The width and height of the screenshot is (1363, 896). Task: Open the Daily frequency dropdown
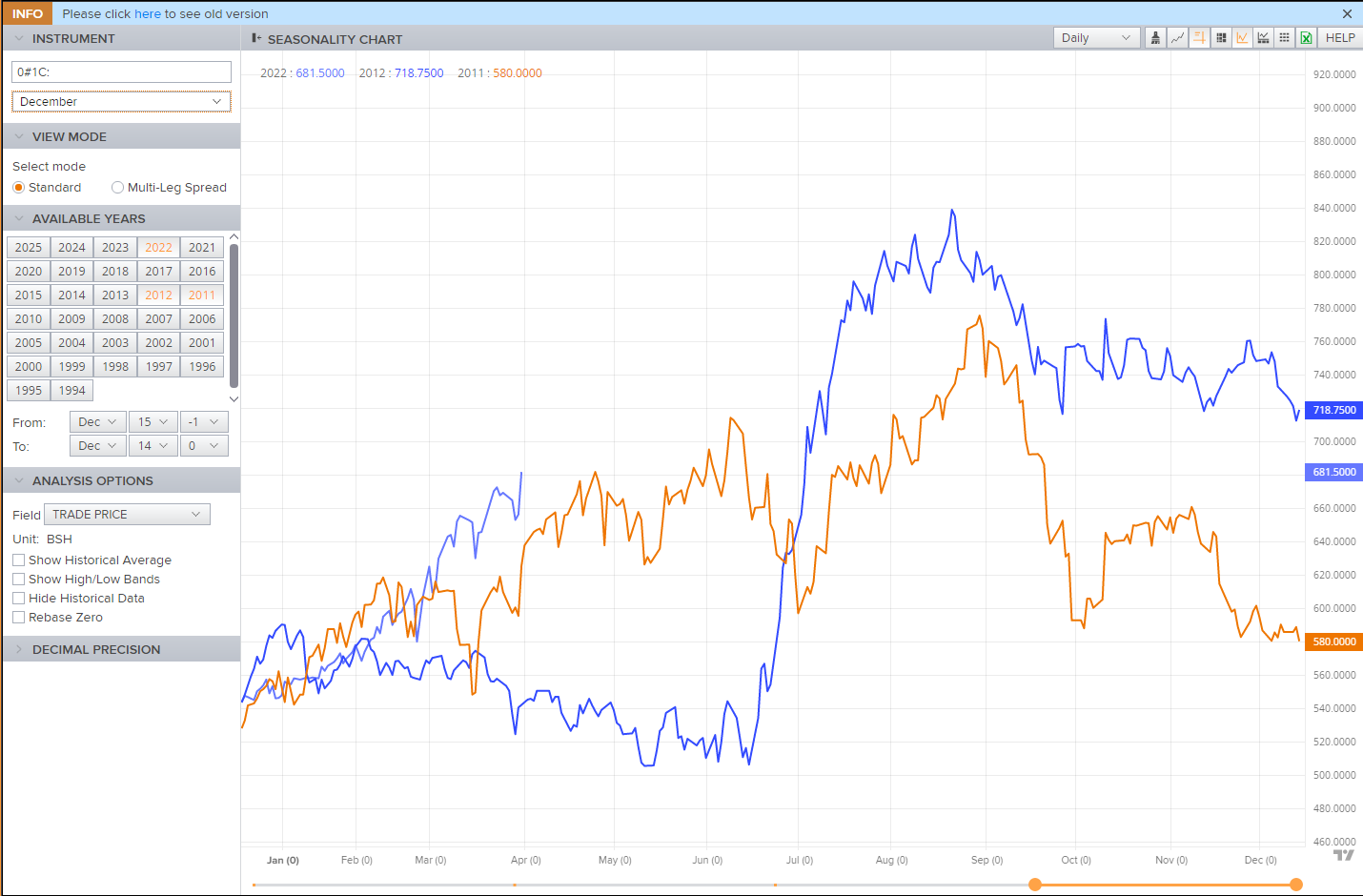tap(1096, 38)
